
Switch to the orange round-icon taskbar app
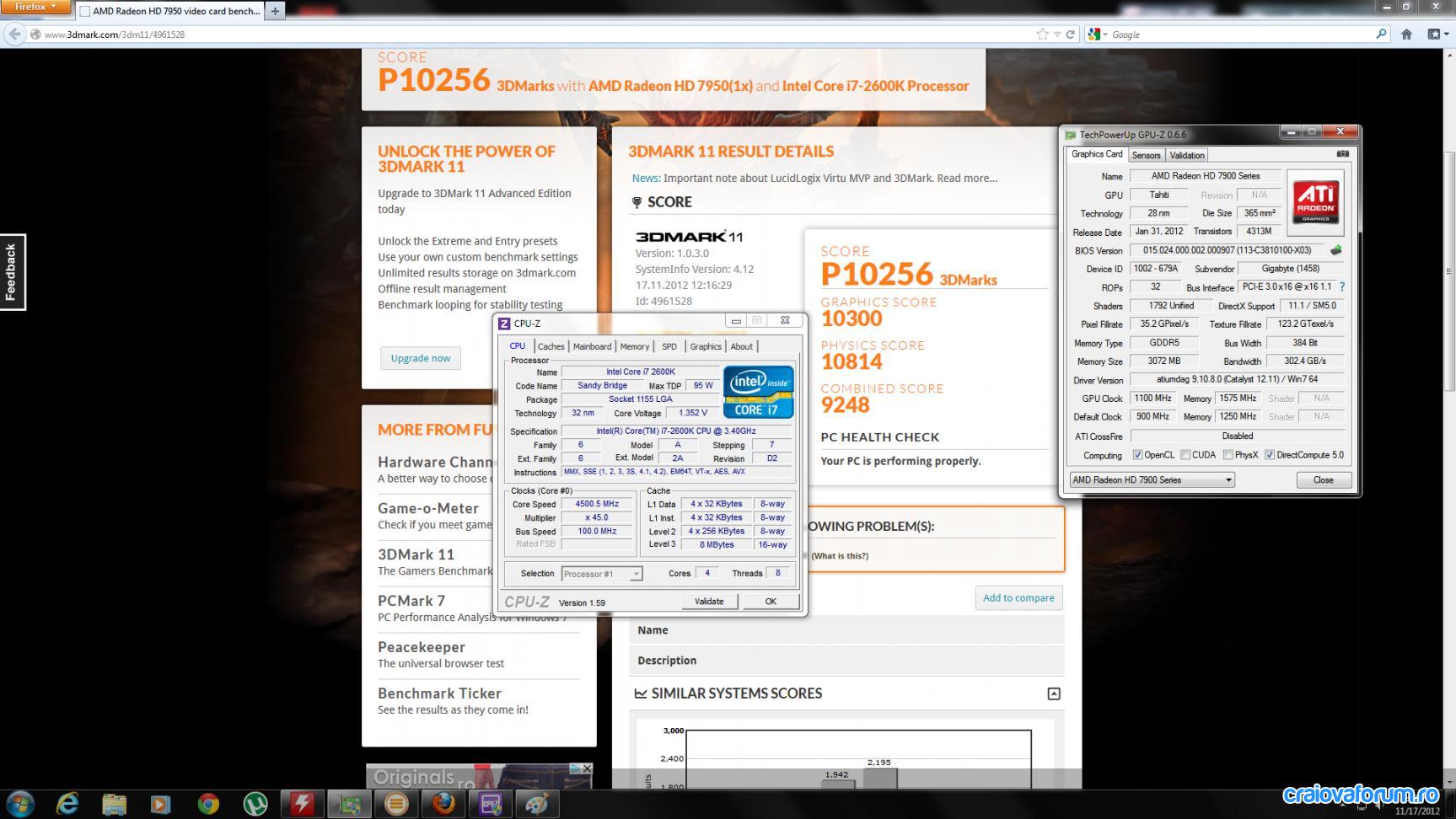click(x=396, y=804)
